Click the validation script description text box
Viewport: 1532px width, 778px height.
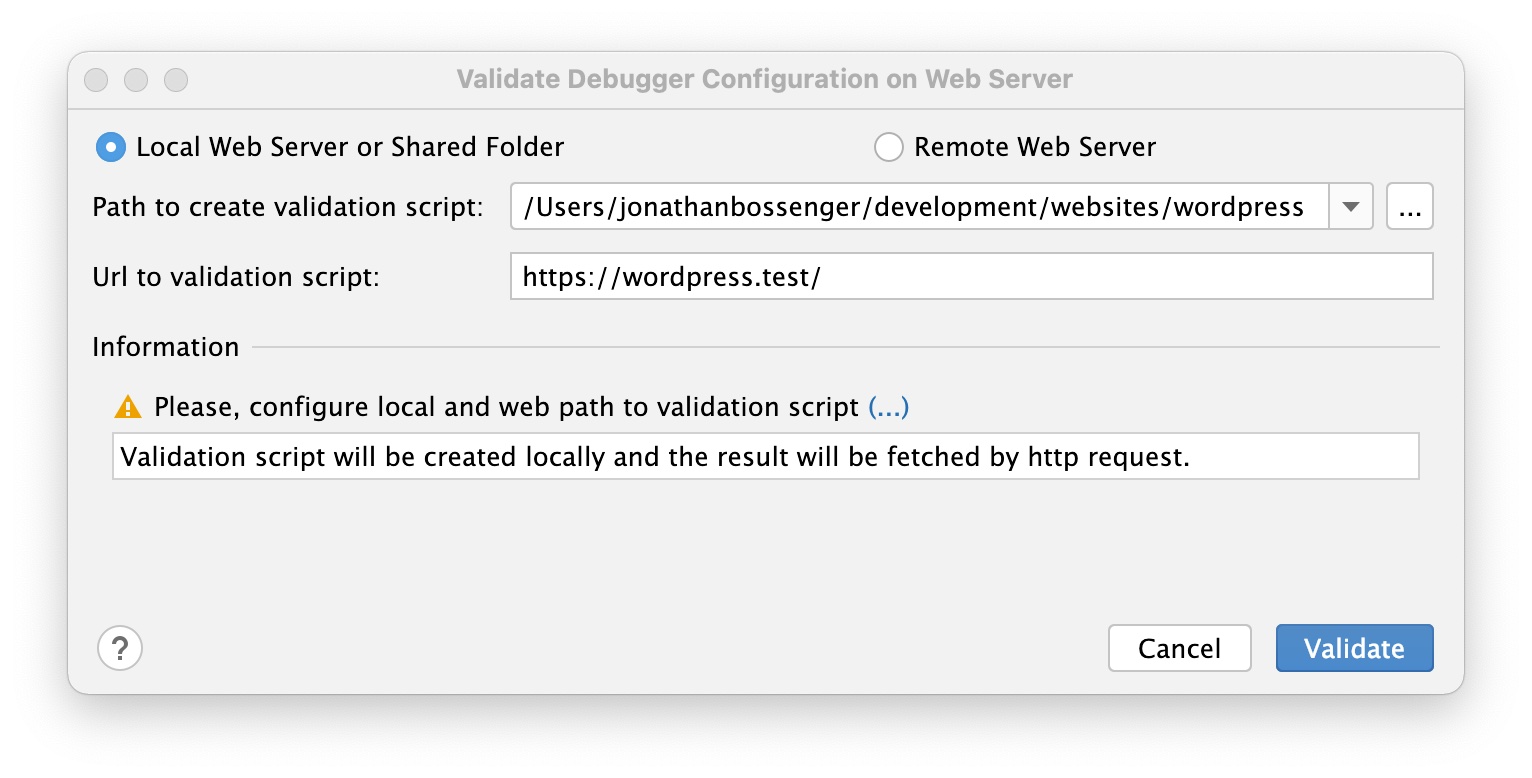765,457
